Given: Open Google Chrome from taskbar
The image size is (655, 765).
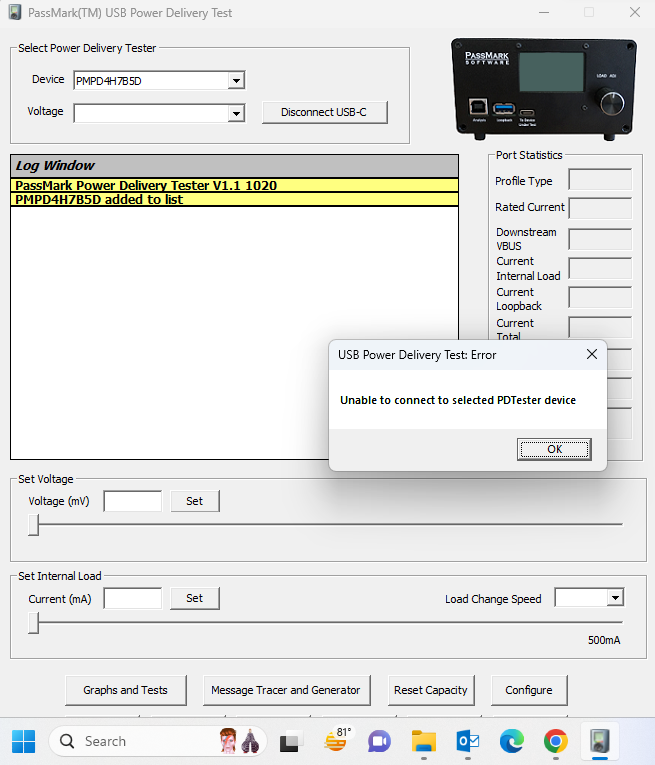Looking at the screenshot, I should 556,742.
